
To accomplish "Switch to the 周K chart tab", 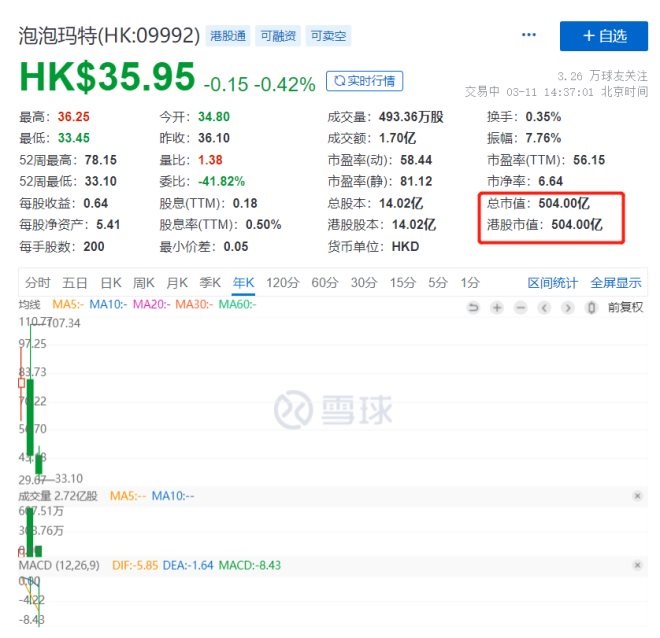I will (144, 283).
